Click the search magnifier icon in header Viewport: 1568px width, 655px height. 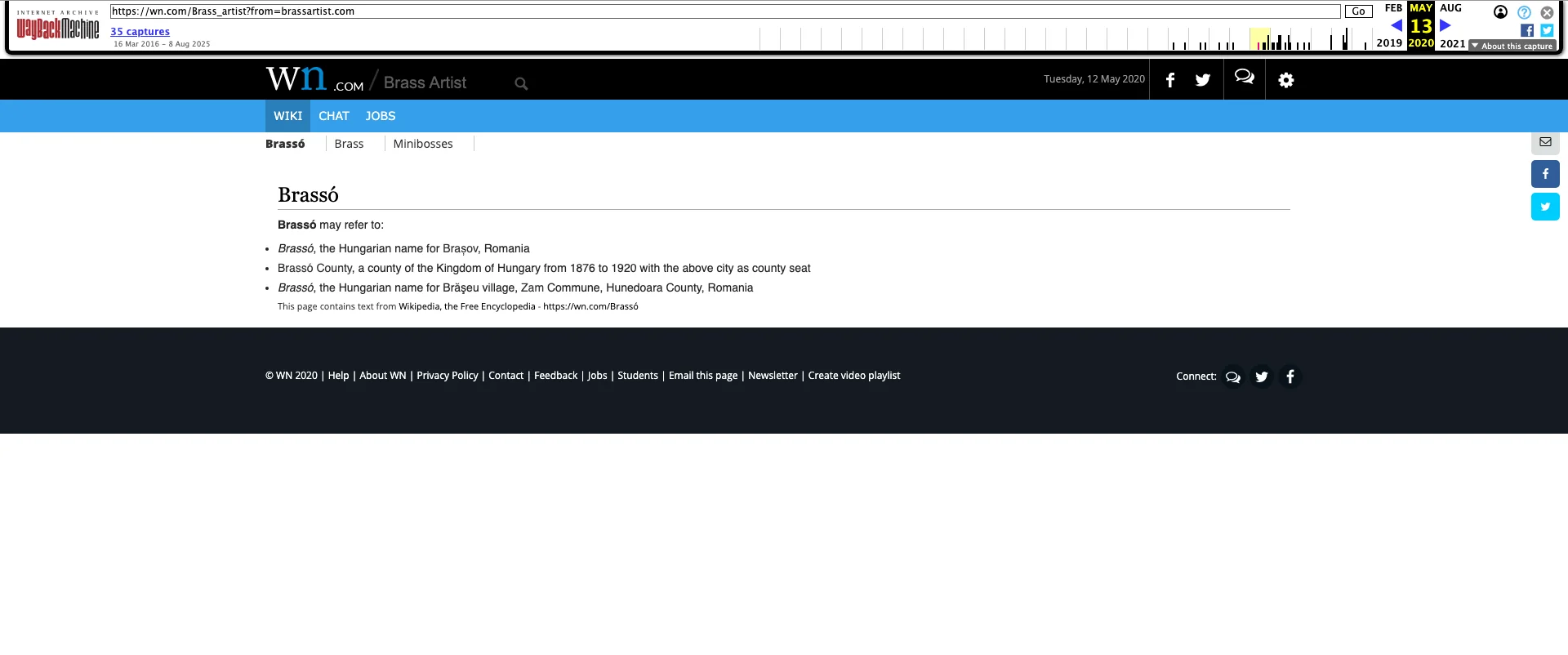pyautogui.click(x=521, y=83)
